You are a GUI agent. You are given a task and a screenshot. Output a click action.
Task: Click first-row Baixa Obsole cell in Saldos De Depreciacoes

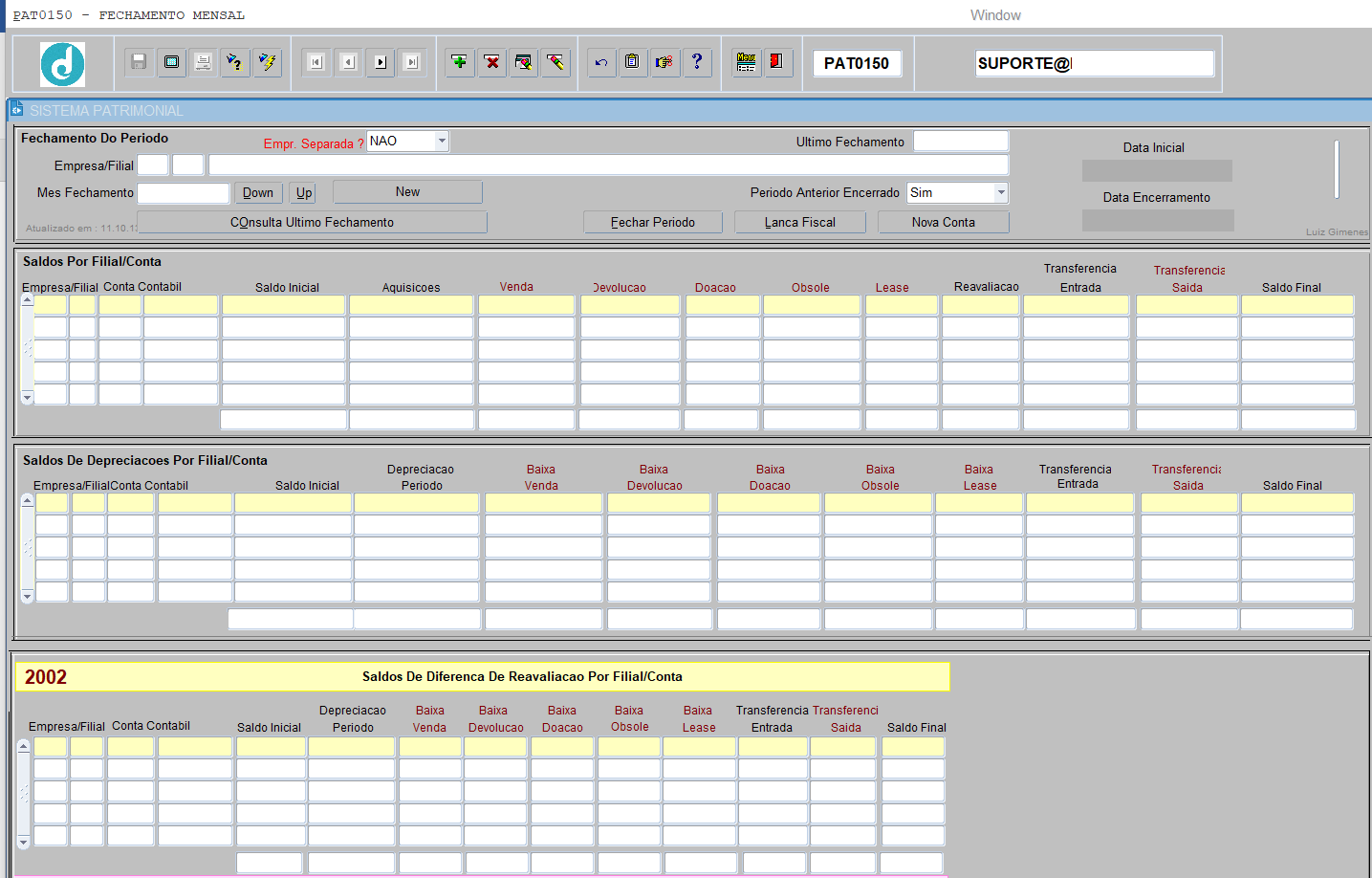[x=878, y=502]
